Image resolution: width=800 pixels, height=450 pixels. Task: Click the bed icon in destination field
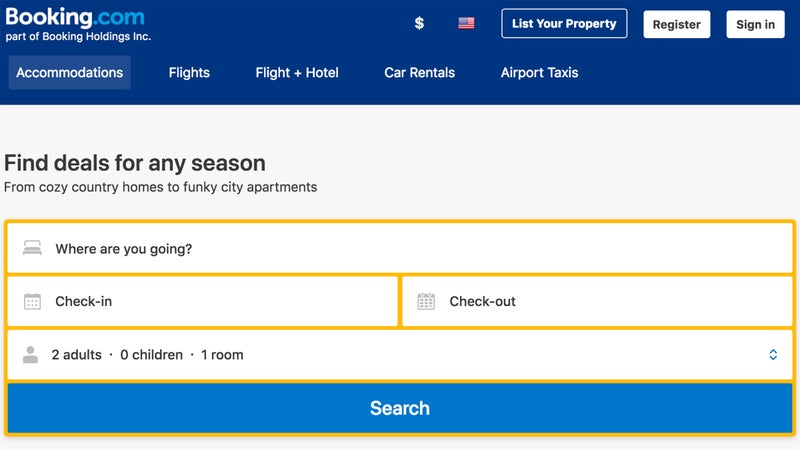point(32,248)
